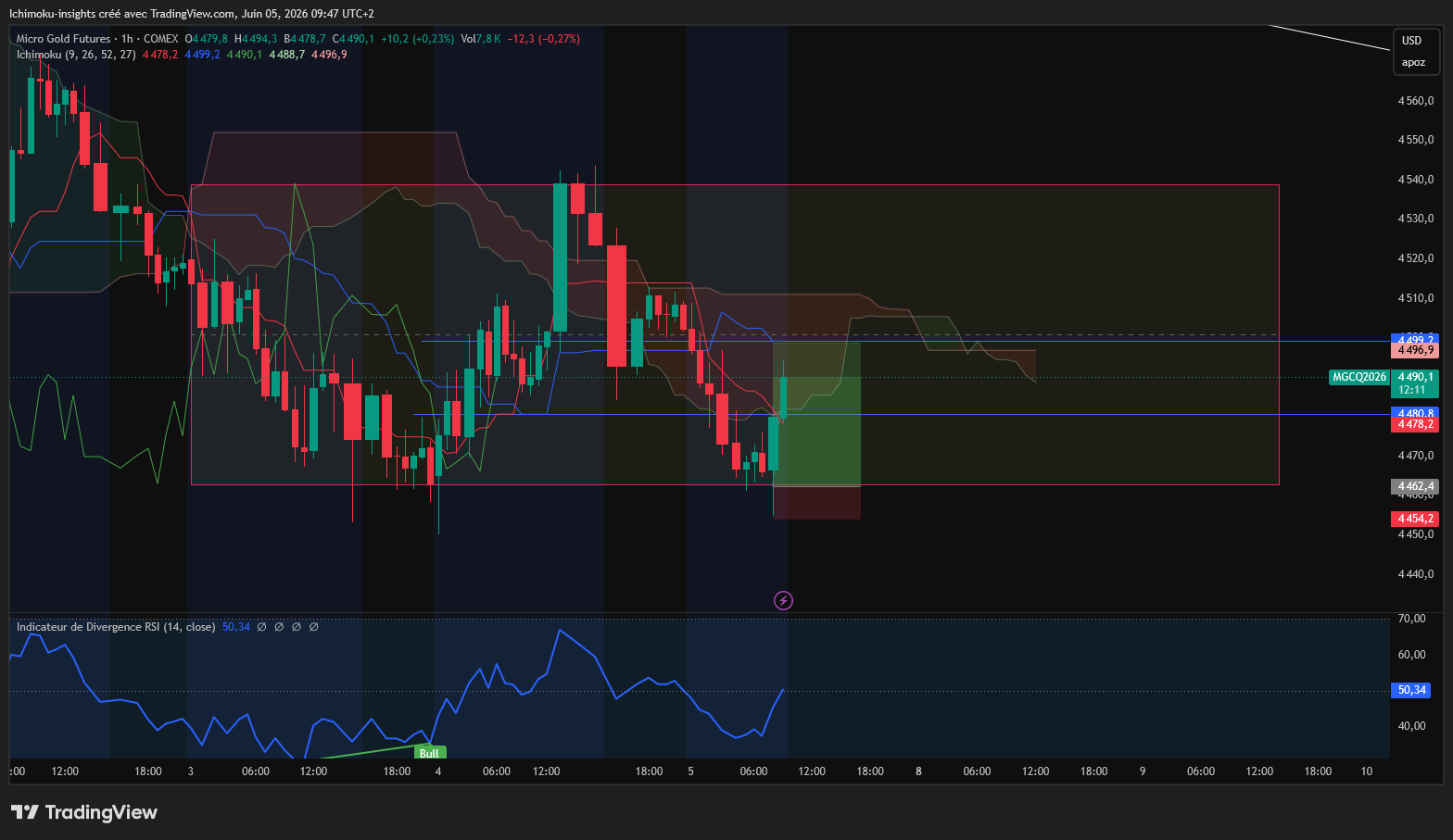Click the blue RSI legend value 50,34

[x=236, y=627]
